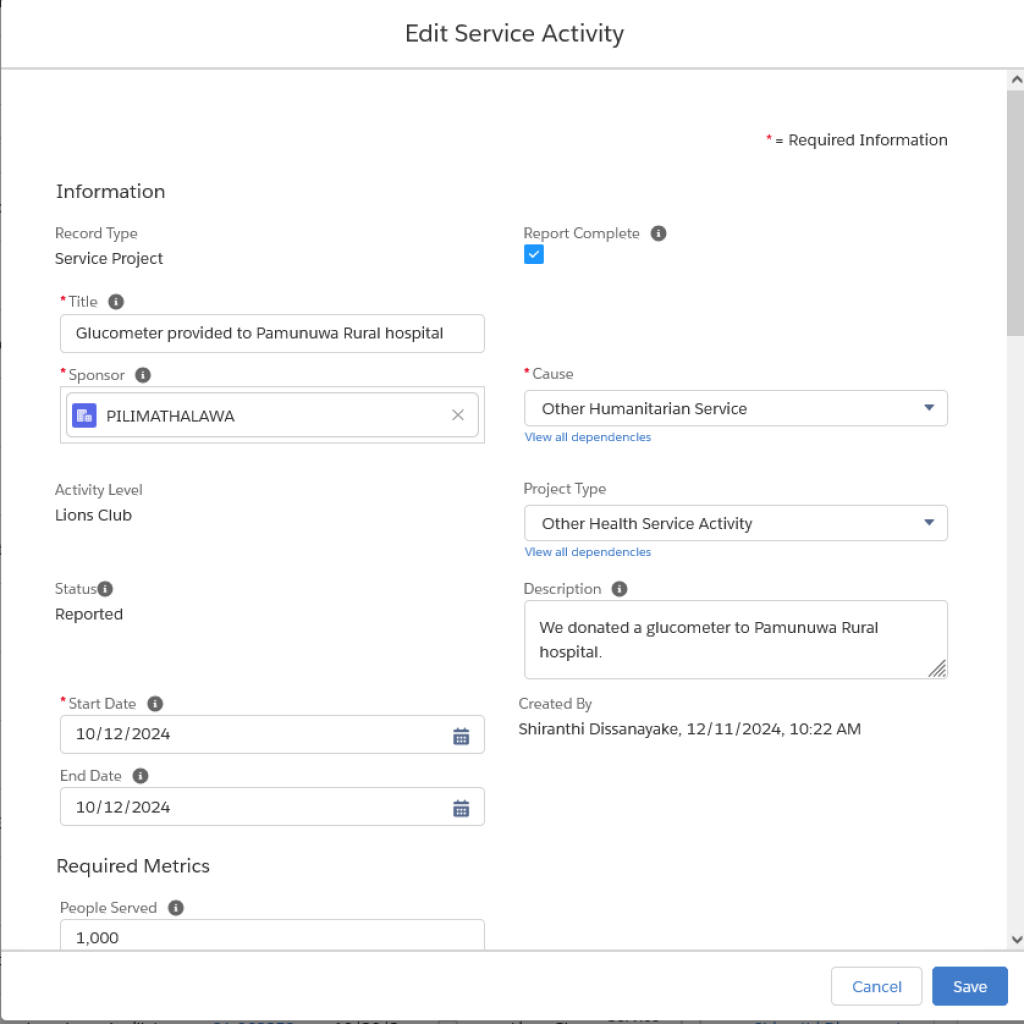The width and height of the screenshot is (1024, 1024).
Task: Click the End Date info icon
Action: click(x=140, y=776)
